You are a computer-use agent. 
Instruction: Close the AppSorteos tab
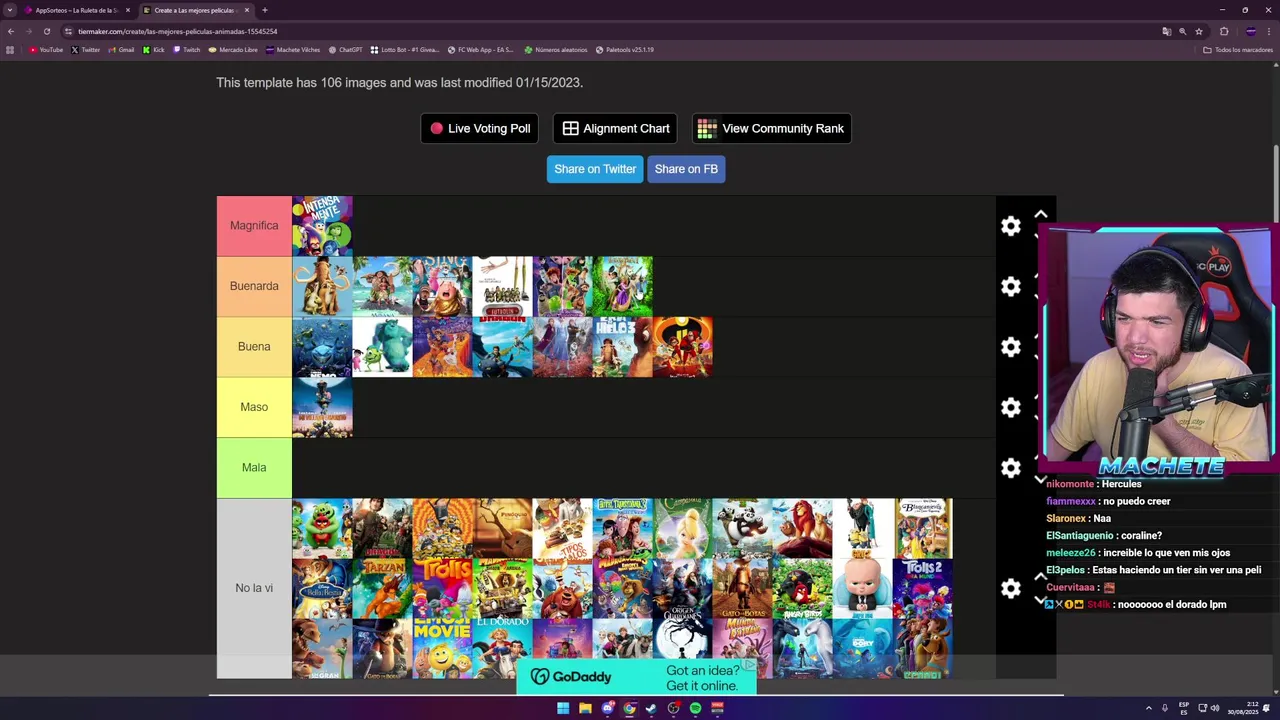pos(127,10)
